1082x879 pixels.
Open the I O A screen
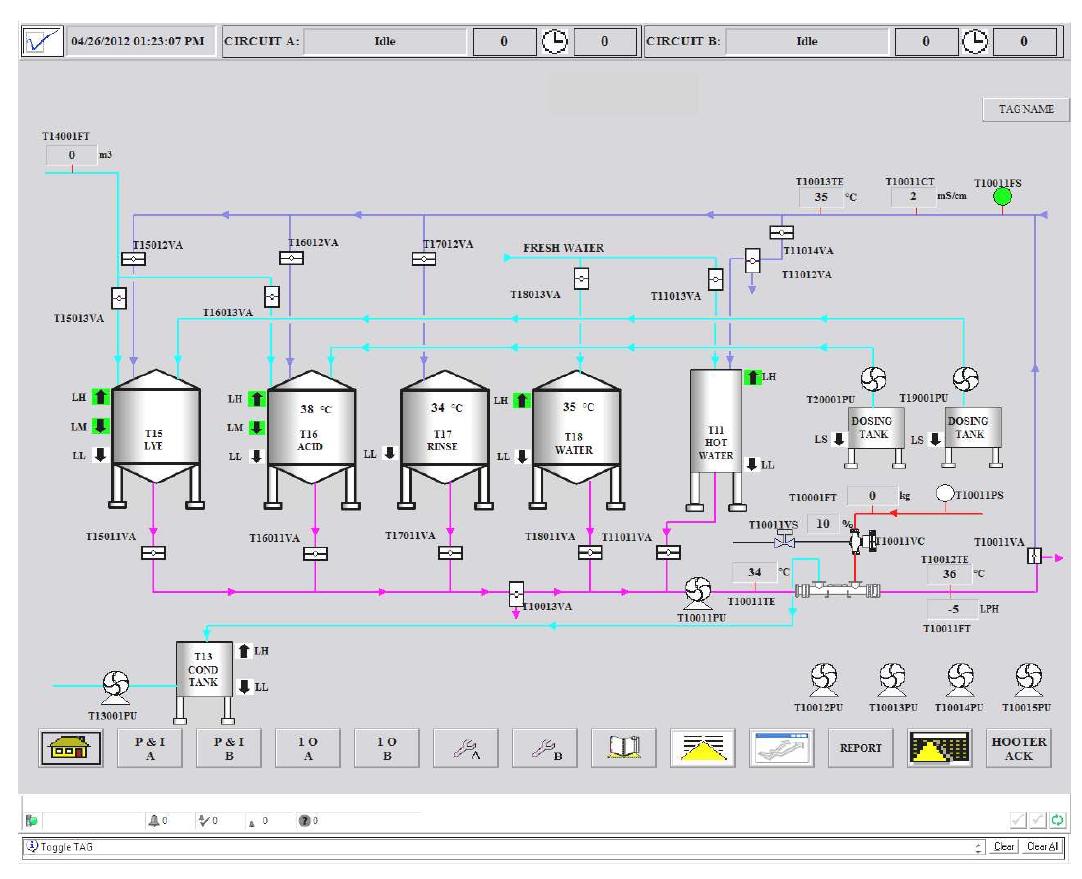[x=308, y=748]
